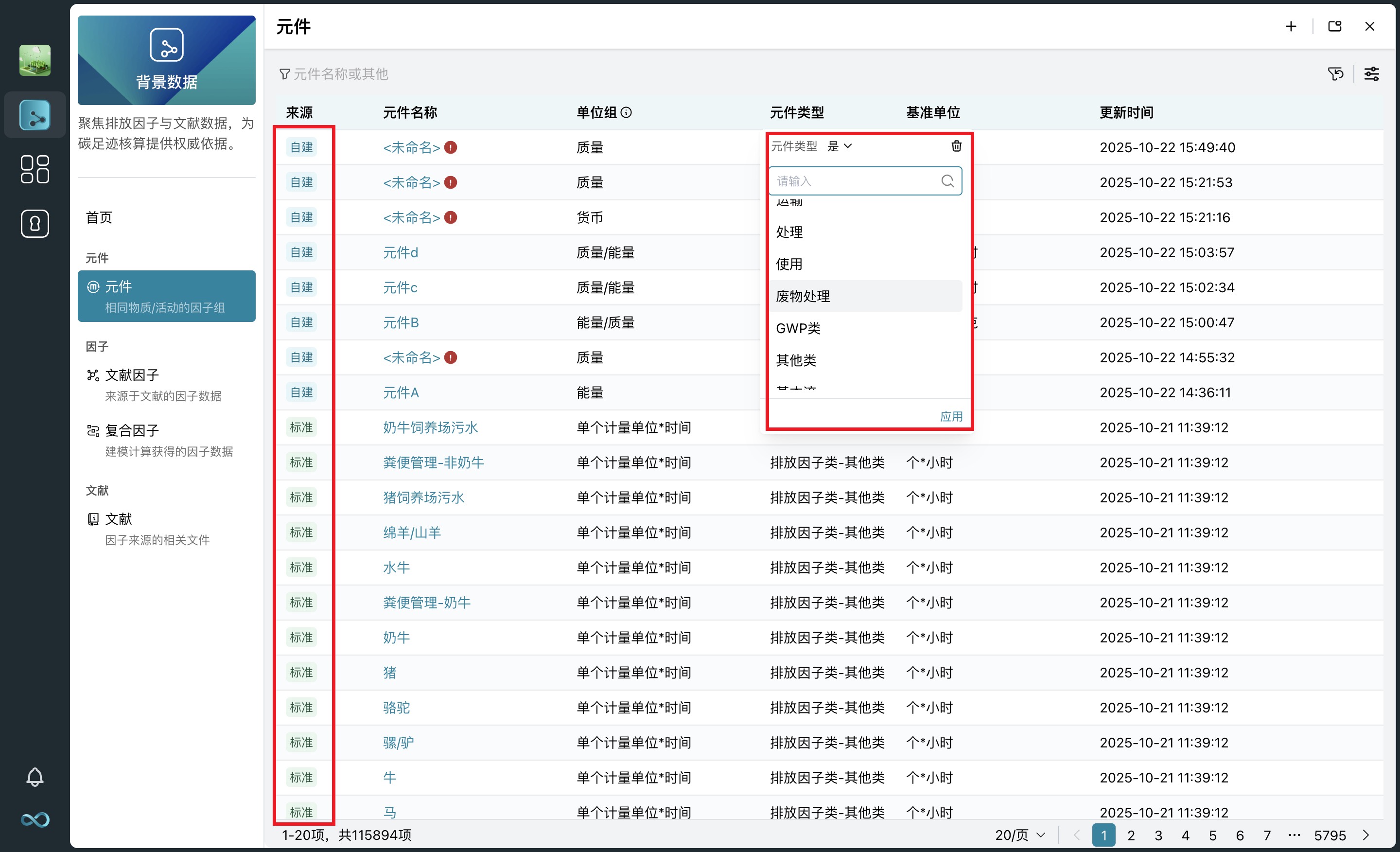This screenshot has height=852, width=1400.
Task: Open the 20/页 page size dropdown
Action: point(1020,834)
